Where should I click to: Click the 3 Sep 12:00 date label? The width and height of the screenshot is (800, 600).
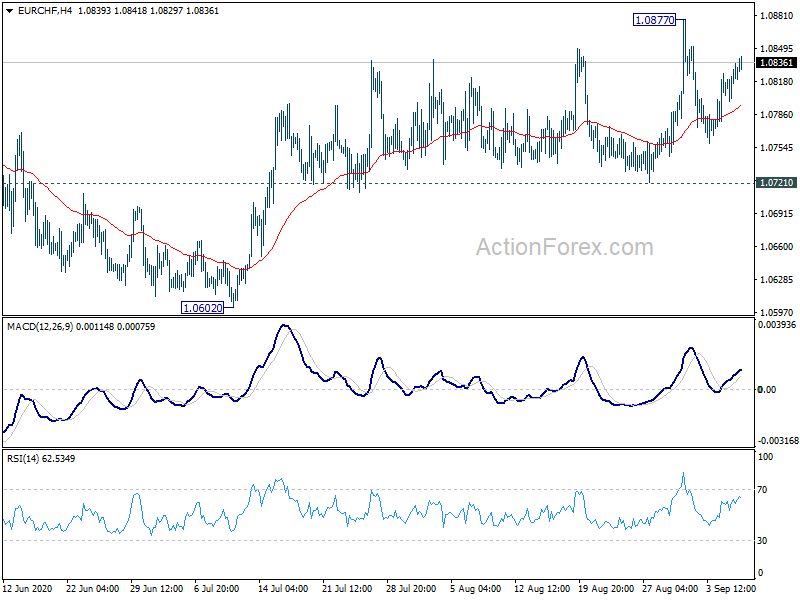coord(731,588)
